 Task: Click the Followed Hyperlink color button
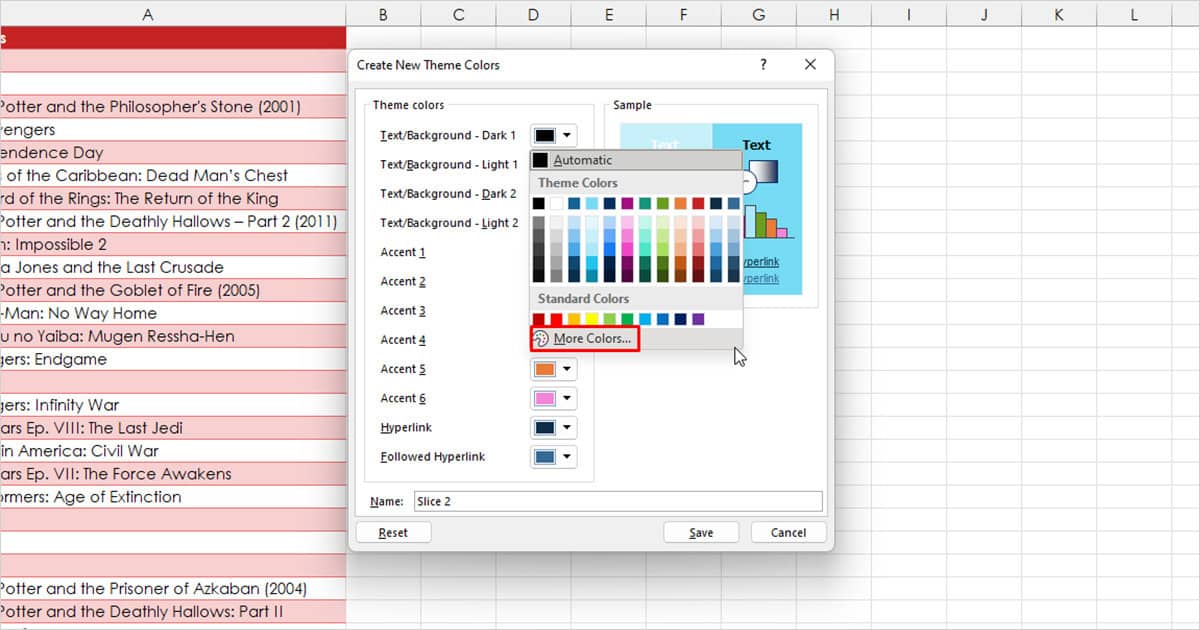(x=546, y=456)
